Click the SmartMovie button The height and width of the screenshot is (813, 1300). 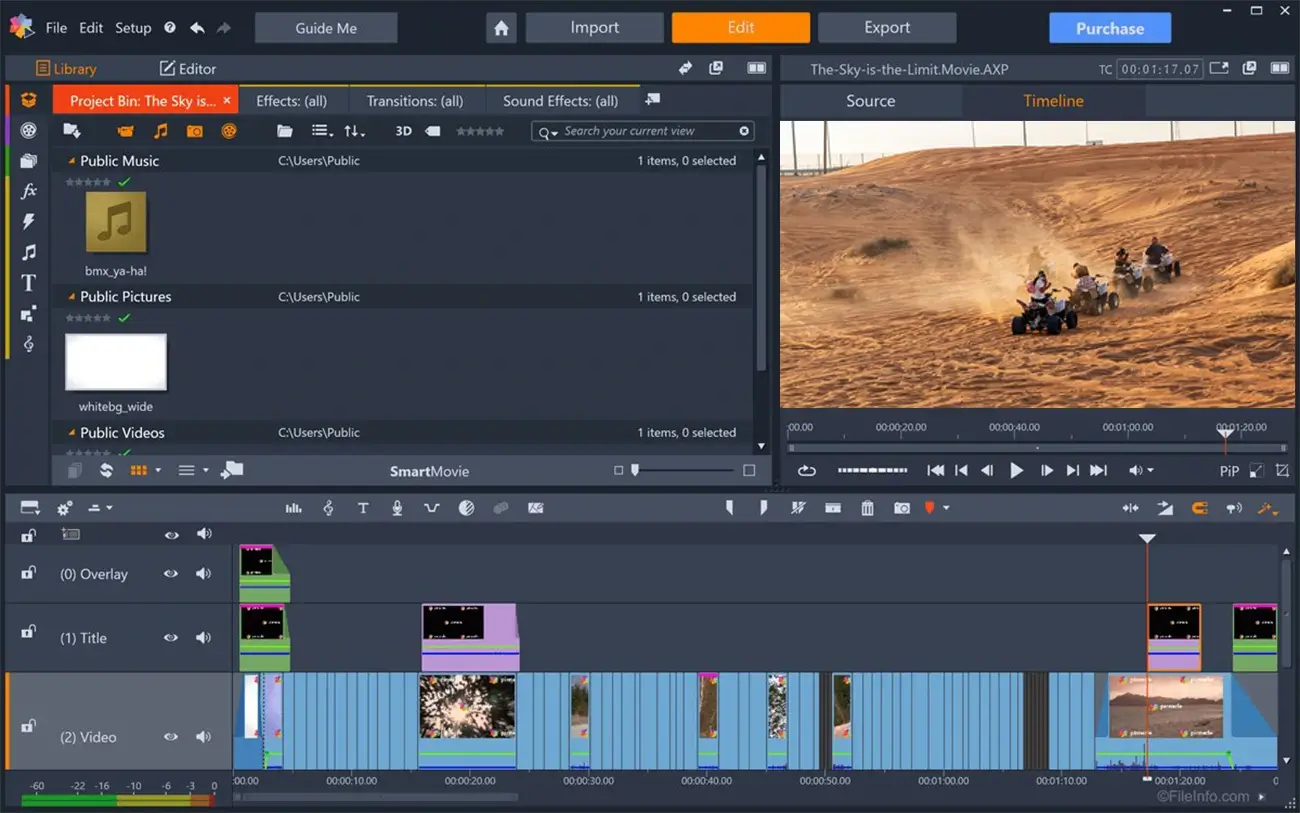pyautogui.click(x=429, y=471)
